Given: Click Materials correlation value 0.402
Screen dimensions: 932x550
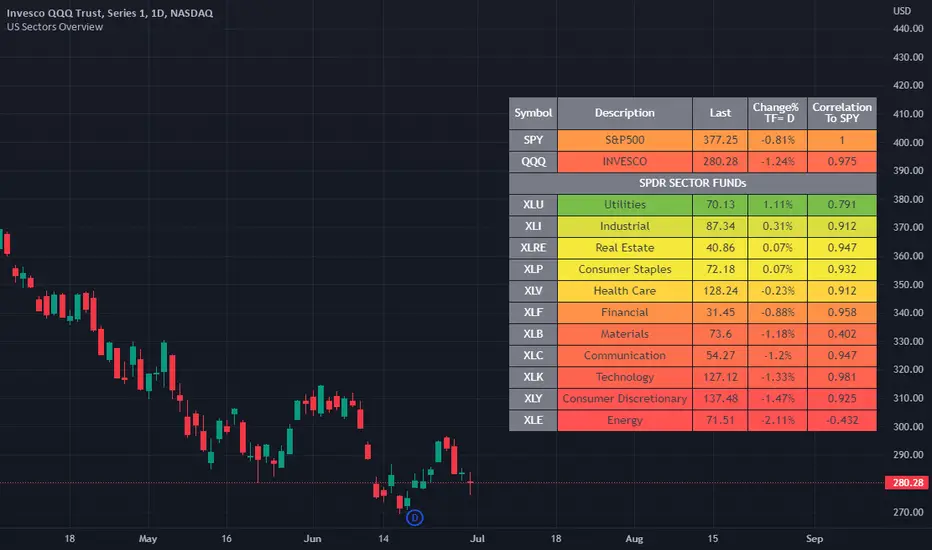Looking at the screenshot, I should (x=842, y=334).
